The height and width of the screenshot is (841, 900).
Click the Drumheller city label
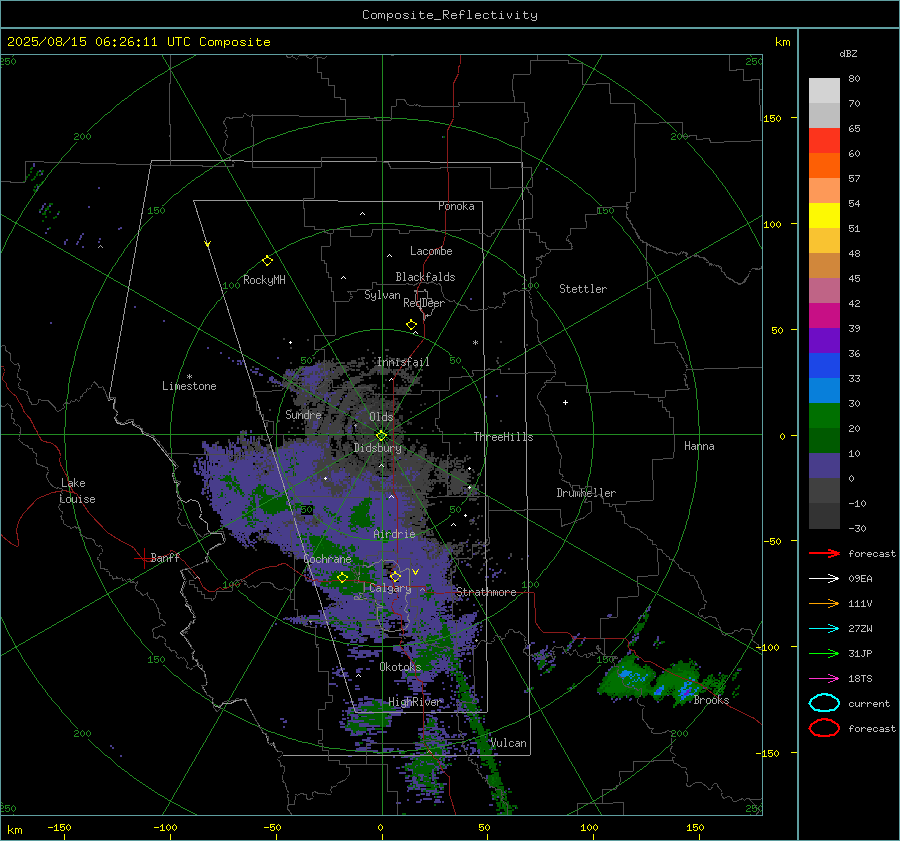(586, 493)
